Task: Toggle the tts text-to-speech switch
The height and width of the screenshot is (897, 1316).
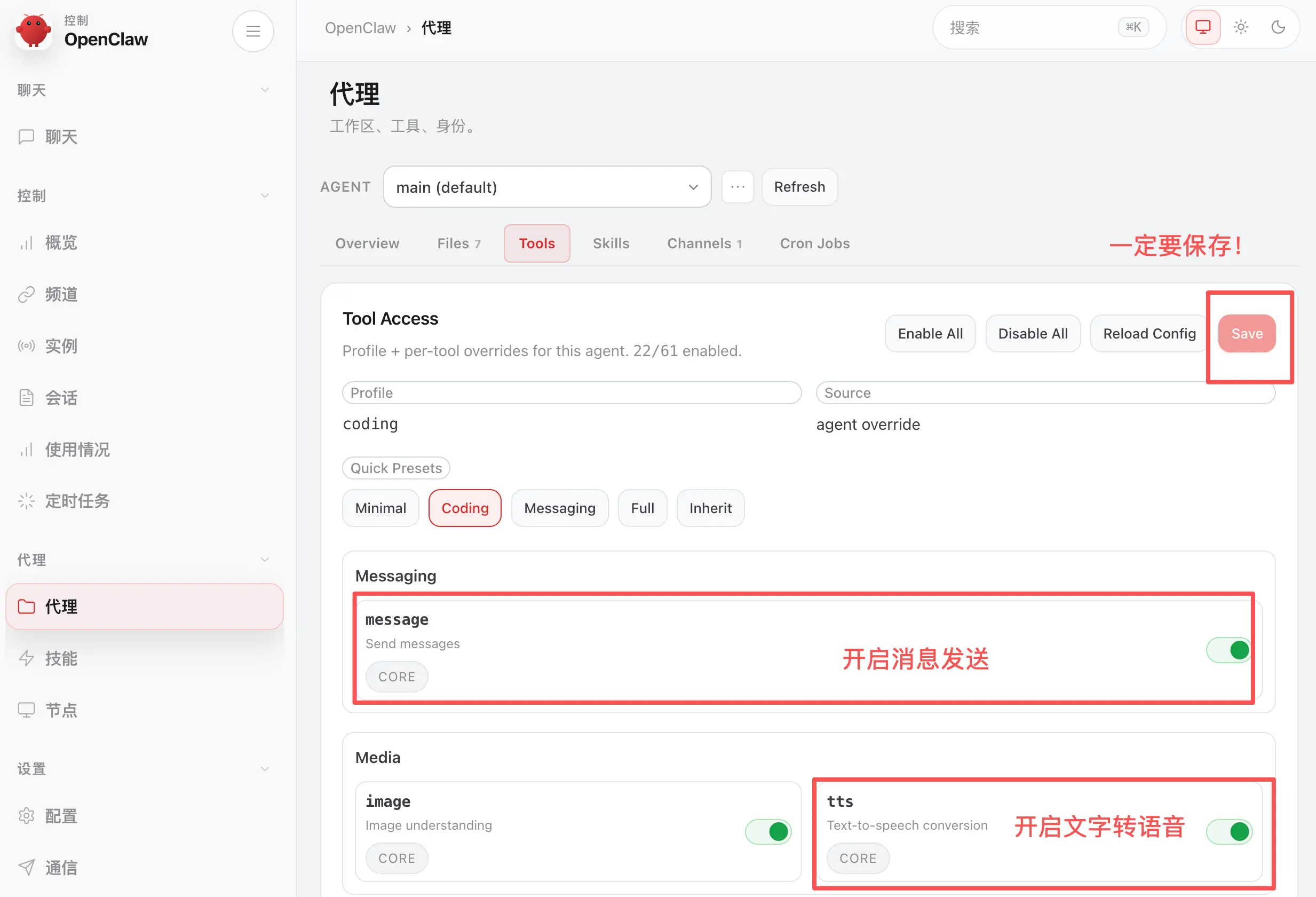Action: [x=1228, y=831]
